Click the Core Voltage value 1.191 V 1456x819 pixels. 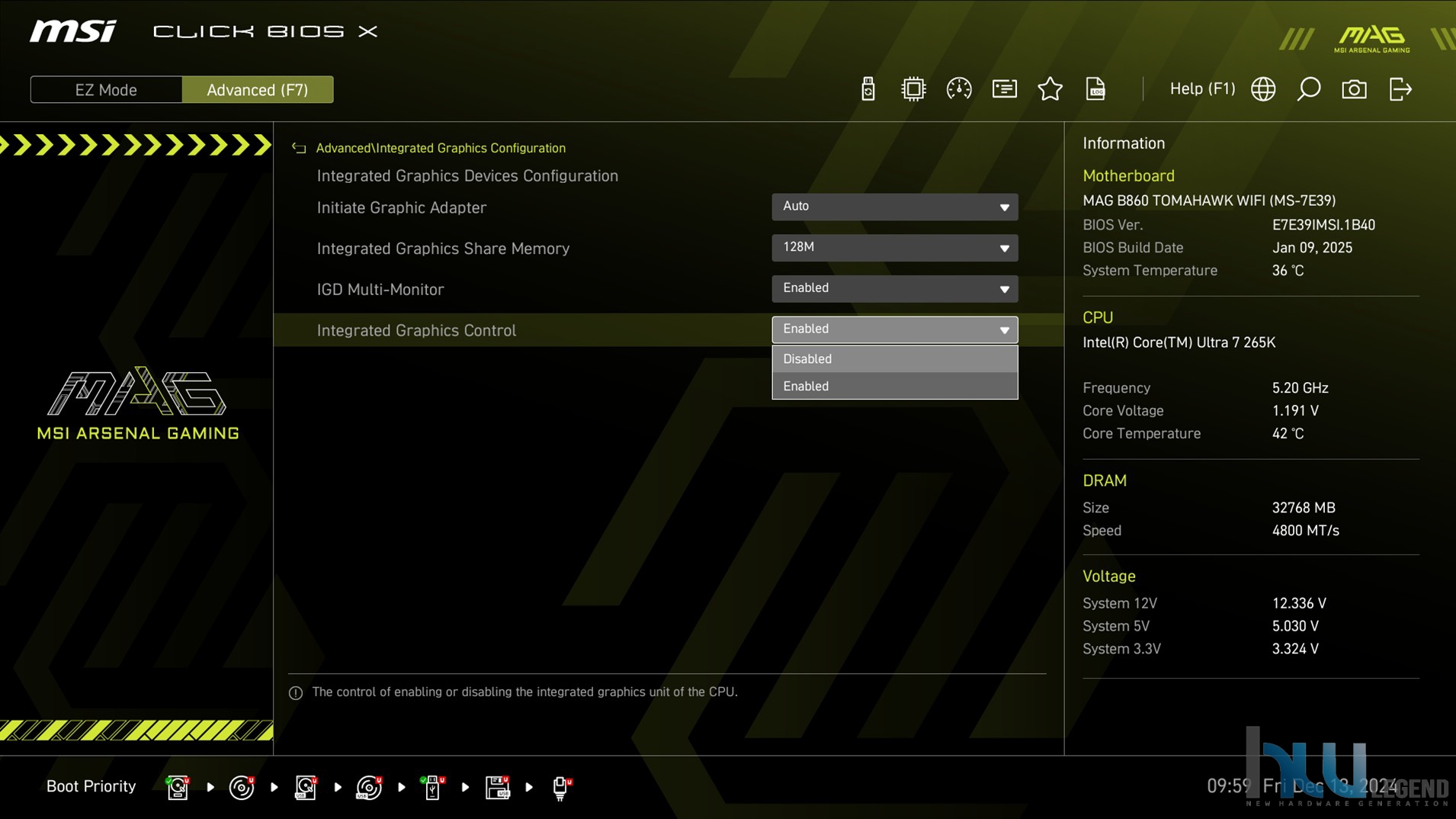point(1295,411)
